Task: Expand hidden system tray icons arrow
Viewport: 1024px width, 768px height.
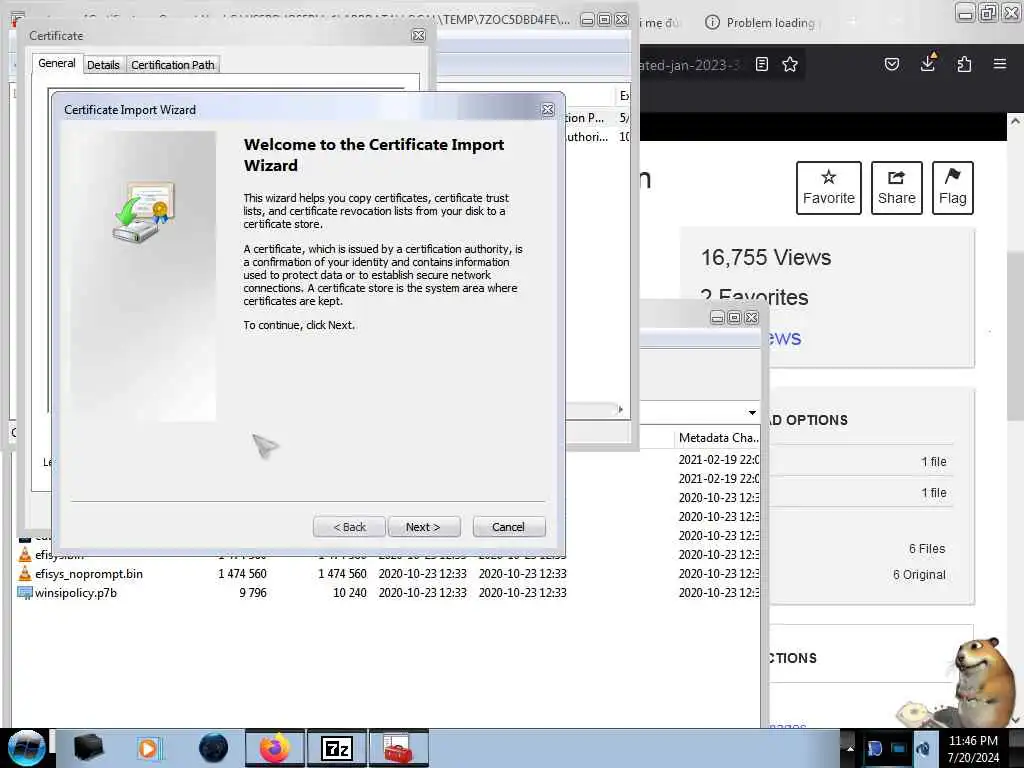Action: pyautogui.click(x=850, y=748)
